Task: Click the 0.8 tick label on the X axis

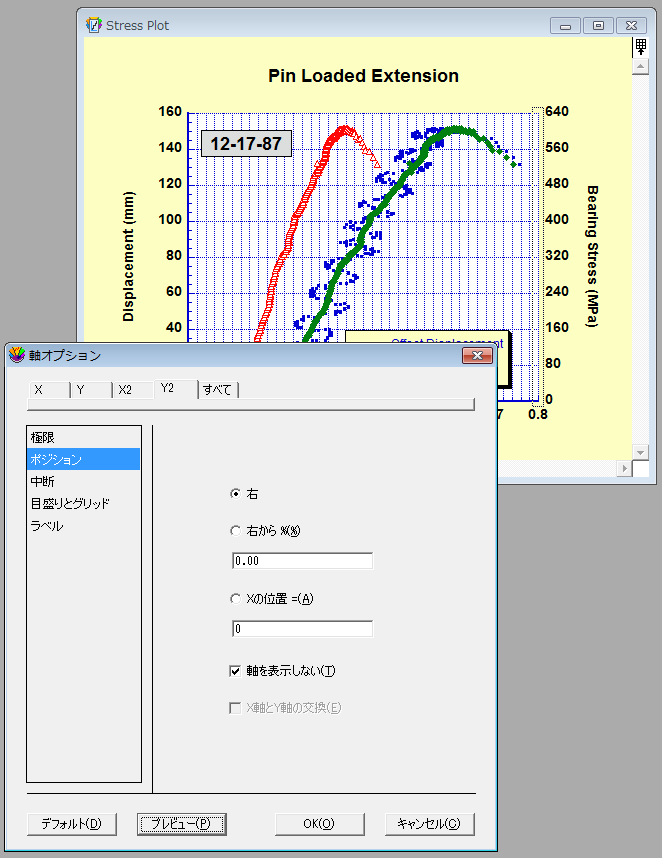Action: point(538,414)
